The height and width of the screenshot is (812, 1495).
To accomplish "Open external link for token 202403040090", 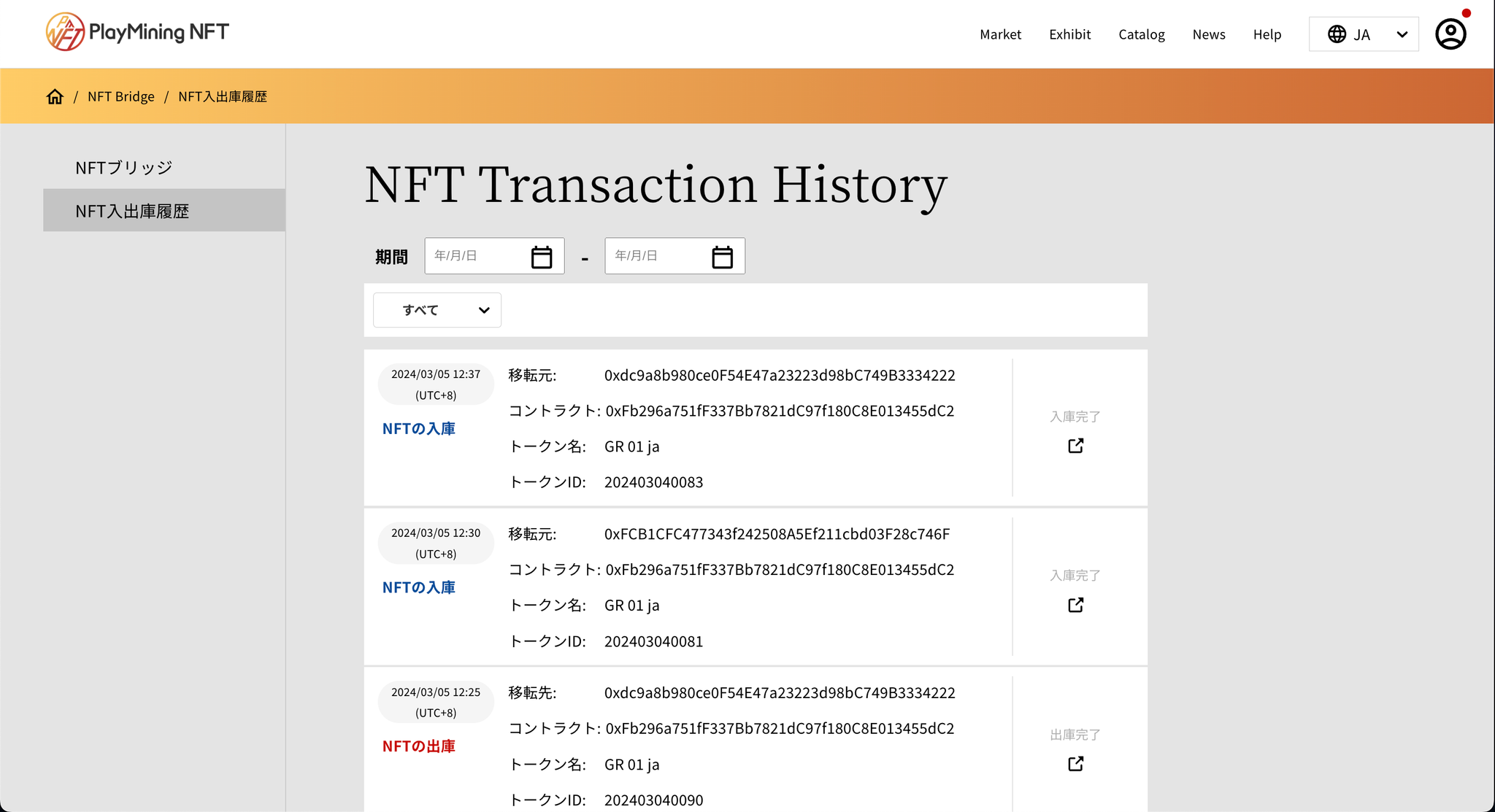I will click(1075, 764).
